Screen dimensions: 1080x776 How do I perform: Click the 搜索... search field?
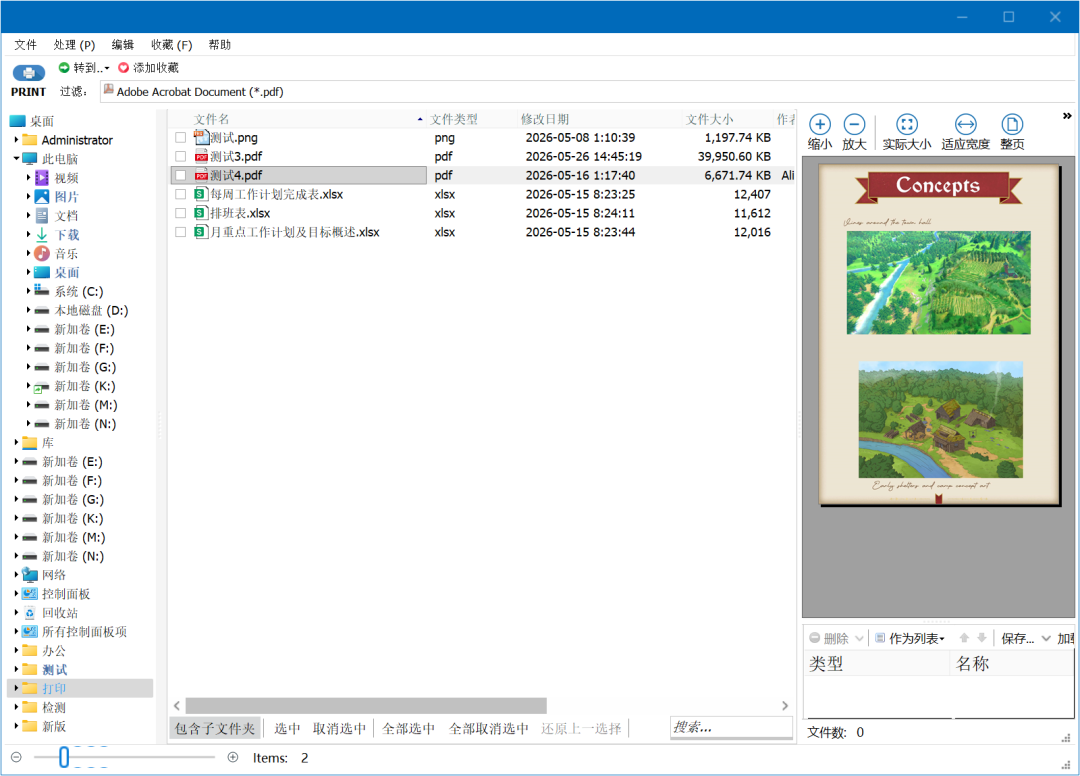tap(731, 727)
